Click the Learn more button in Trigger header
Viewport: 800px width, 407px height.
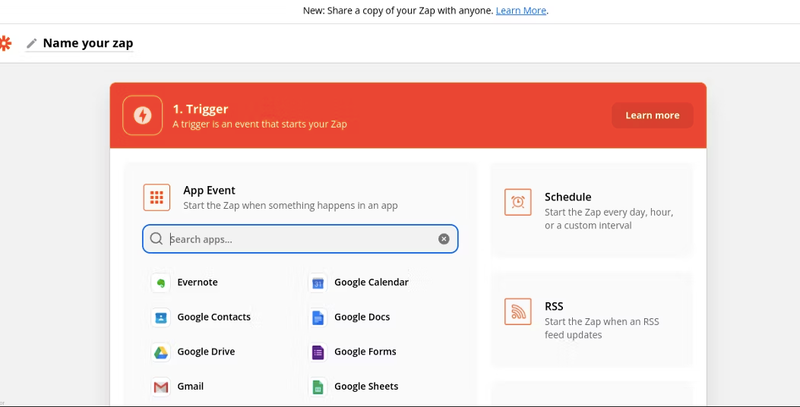pyautogui.click(x=653, y=115)
